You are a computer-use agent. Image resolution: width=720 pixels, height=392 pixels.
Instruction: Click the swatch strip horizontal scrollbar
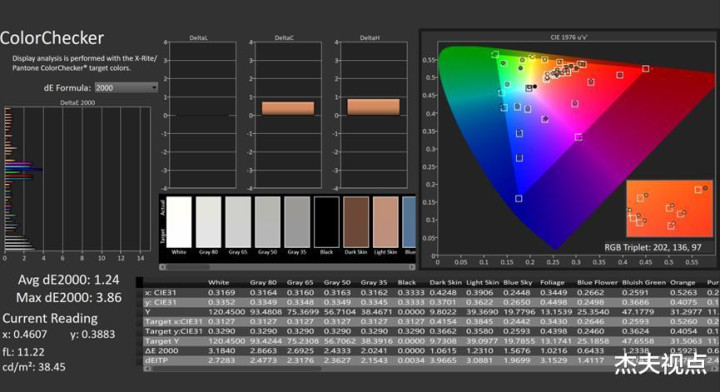coord(287,267)
